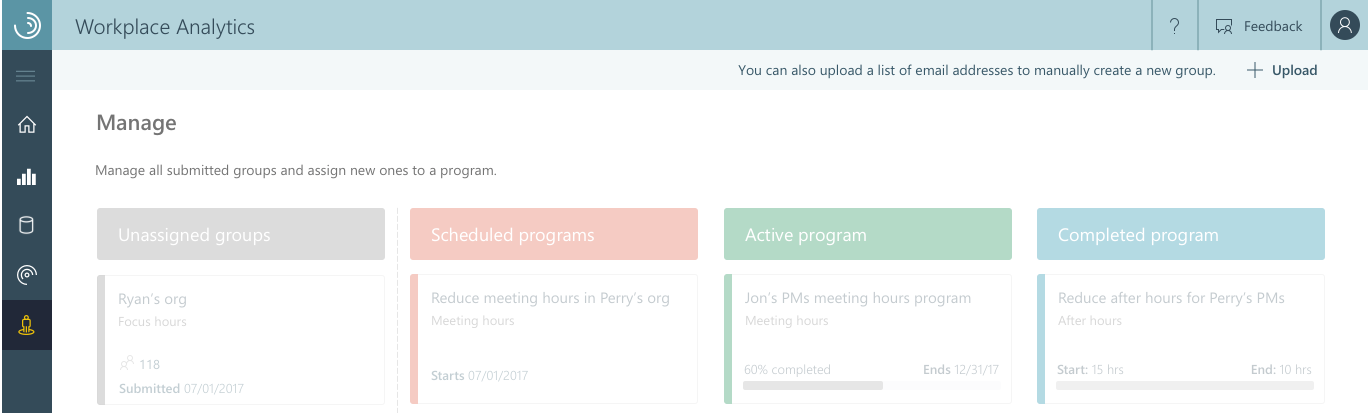This screenshot has height=413, width=1368.
Task: Click the Workplace Analytics logo icon
Action: (x=26, y=25)
